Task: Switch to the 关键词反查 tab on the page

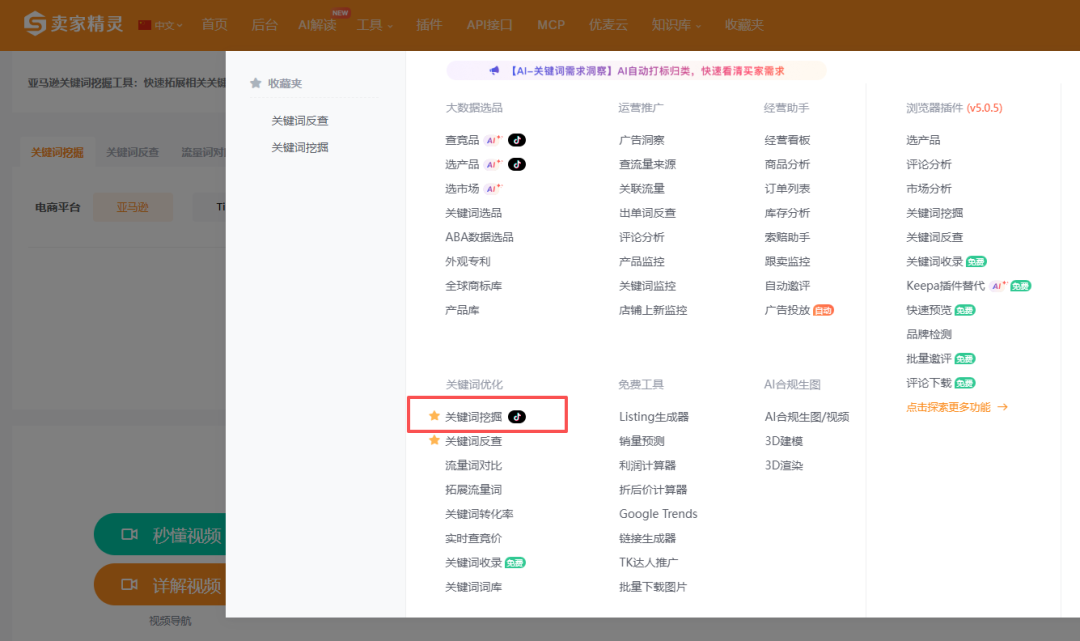Action: click(x=132, y=152)
